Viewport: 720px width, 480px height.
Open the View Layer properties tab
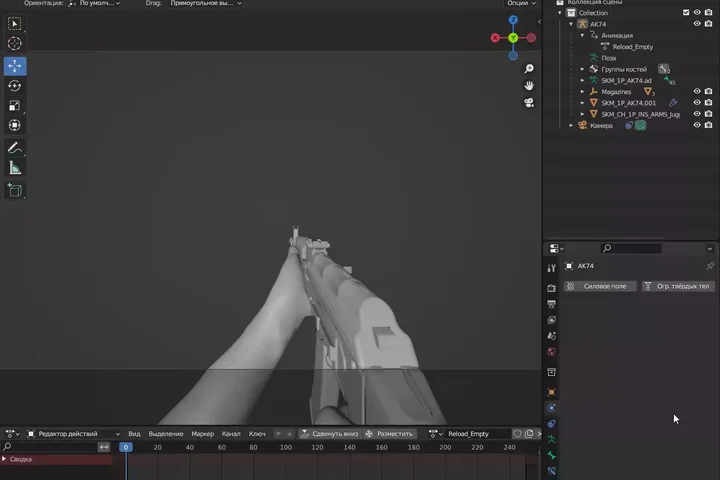(551, 320)
